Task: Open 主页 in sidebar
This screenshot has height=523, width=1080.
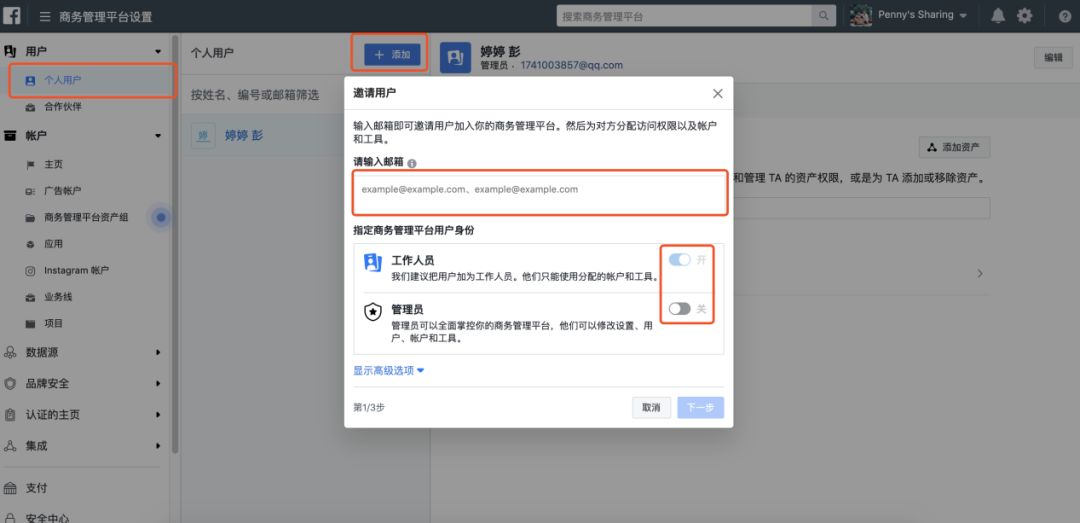Action: click(54, 165)
